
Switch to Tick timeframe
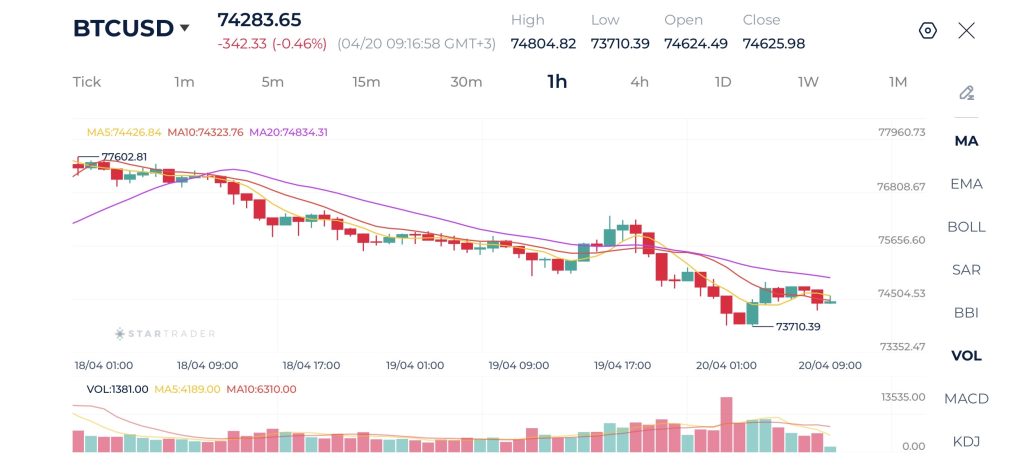pyautogui.click(x=87, y=82)
